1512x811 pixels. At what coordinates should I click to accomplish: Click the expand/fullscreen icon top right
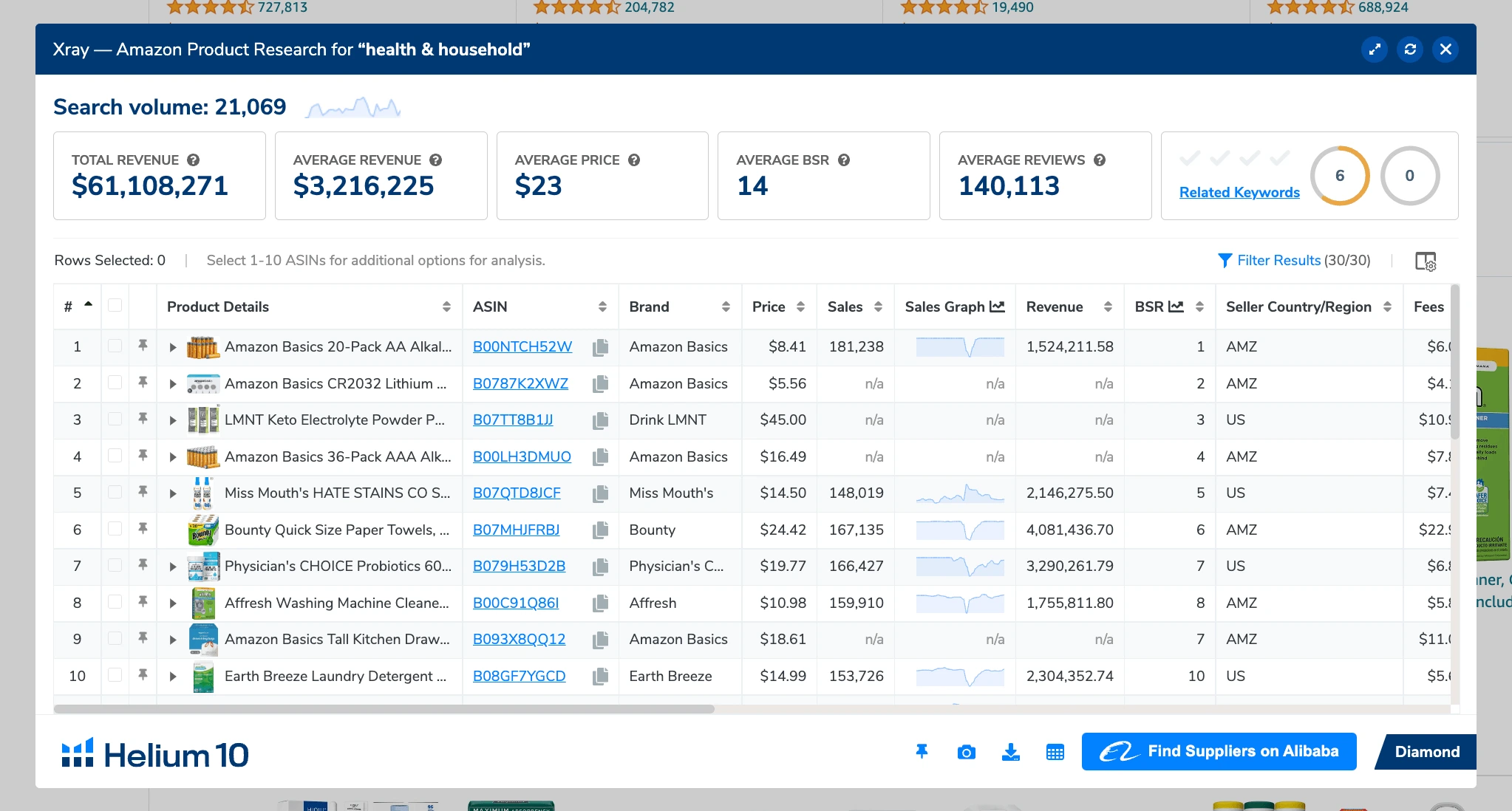coord(1374,49)
